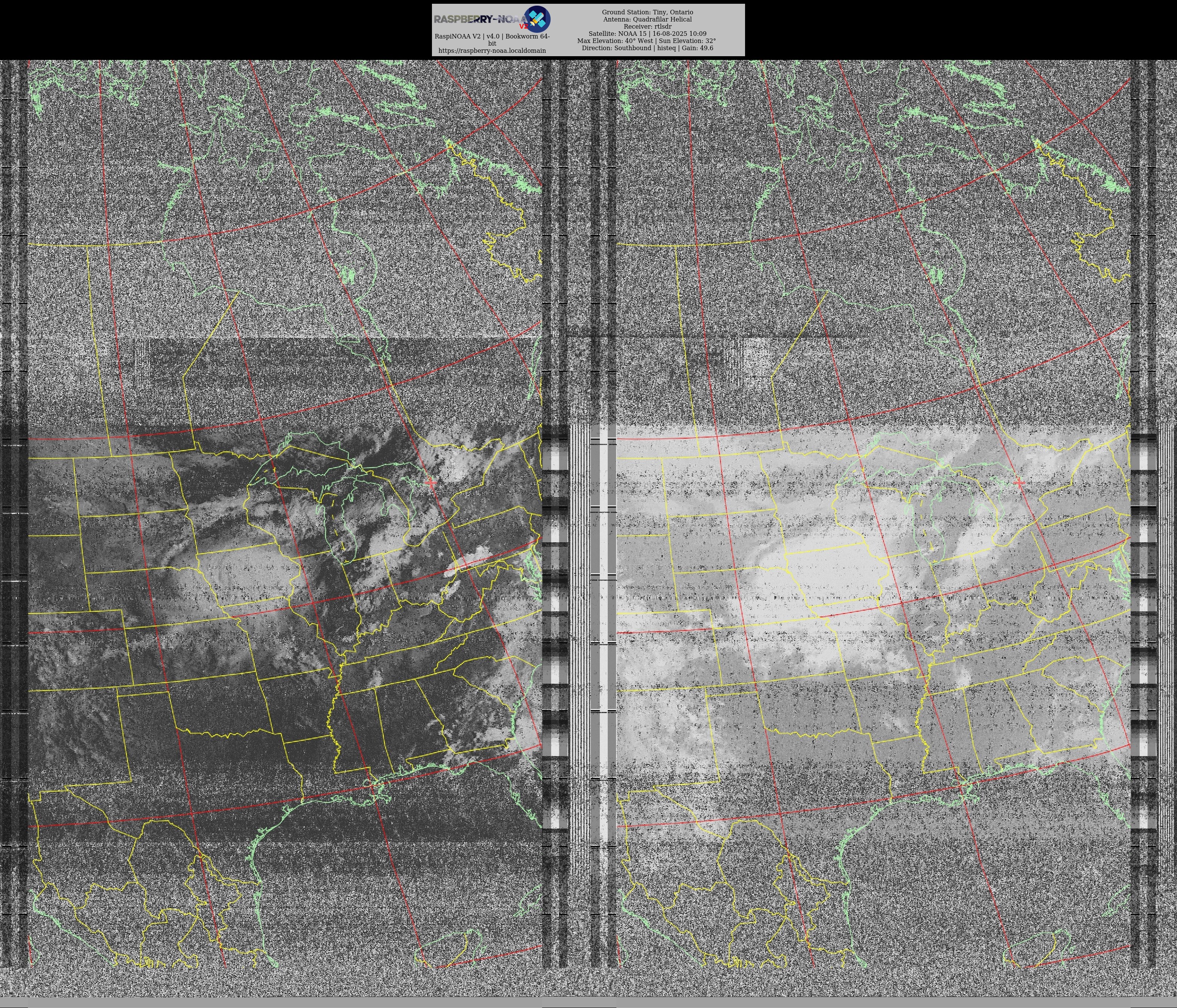This screenshot has width=1177, height=1008.
Task: Click the blue satellite logo icon
Action: [x=537, y=19]
